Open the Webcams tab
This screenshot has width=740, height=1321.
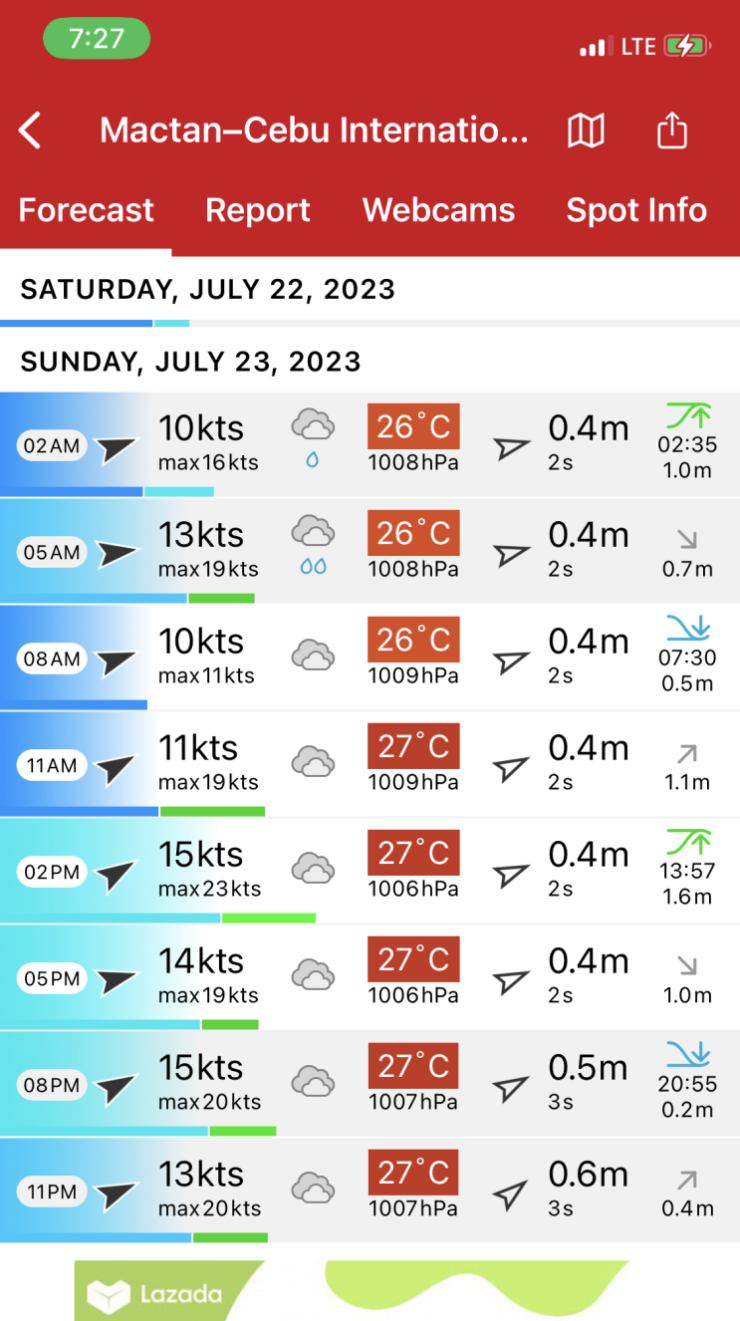[438, 210]
